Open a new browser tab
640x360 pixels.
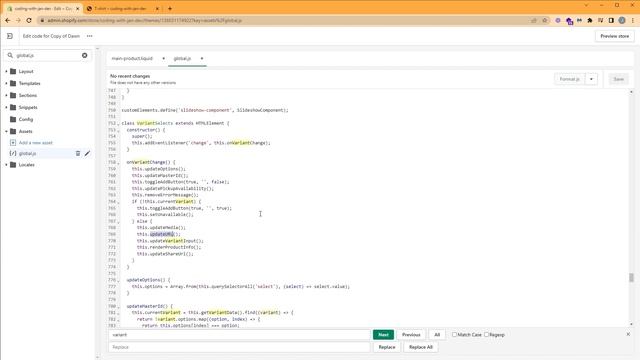170,8
